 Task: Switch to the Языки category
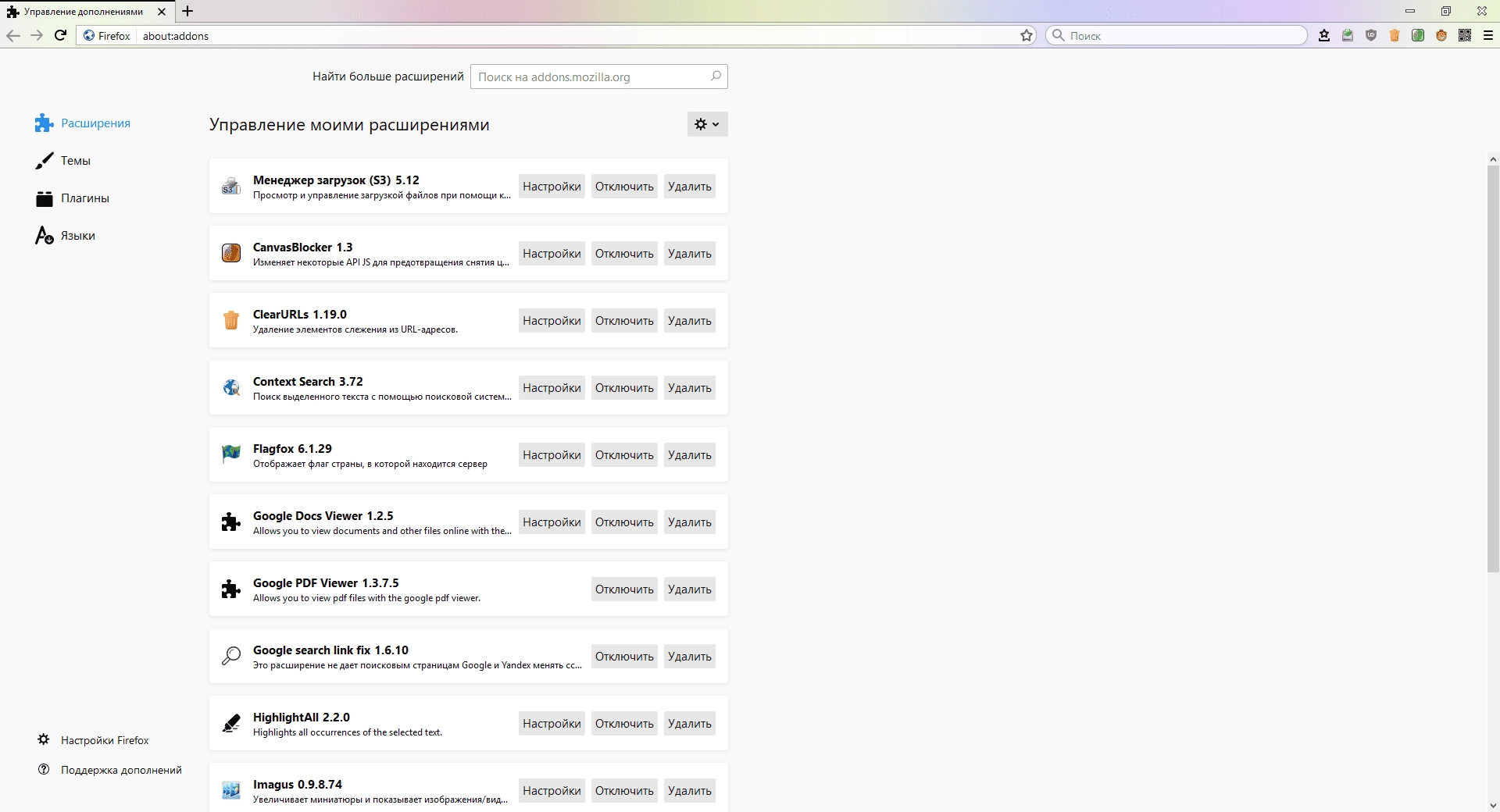66,236
